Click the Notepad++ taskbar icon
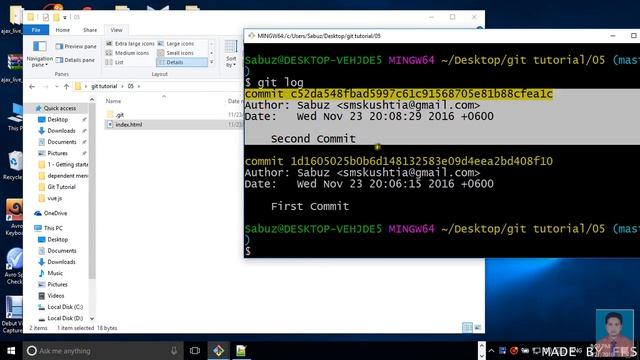The image size is (640, 360). [241, 351]
